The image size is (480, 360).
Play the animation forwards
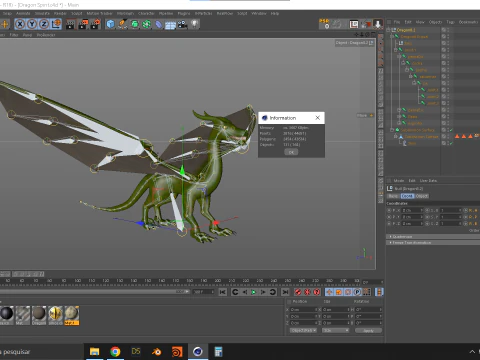[x=254, y=292]
